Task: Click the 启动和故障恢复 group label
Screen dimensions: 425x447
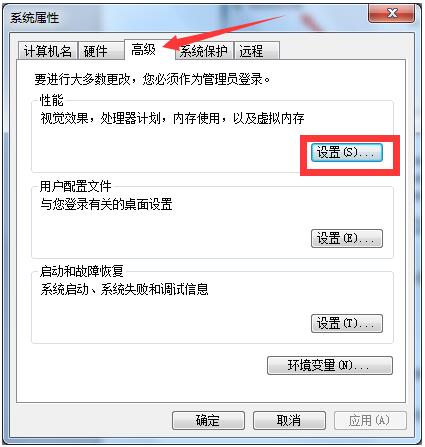Action: point(82,271)
